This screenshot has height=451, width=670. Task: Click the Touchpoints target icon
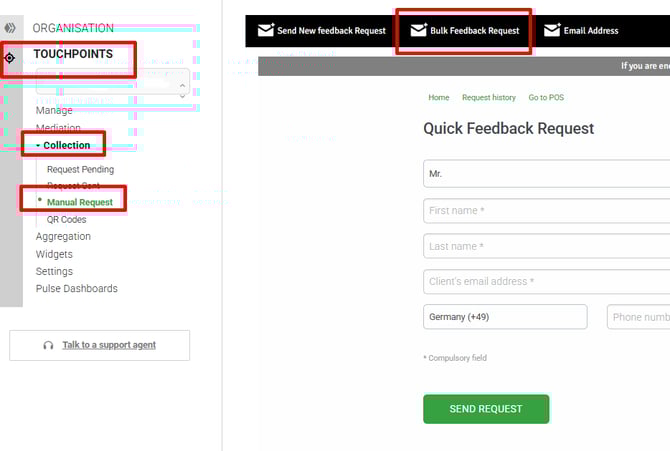tap(10, 58)
